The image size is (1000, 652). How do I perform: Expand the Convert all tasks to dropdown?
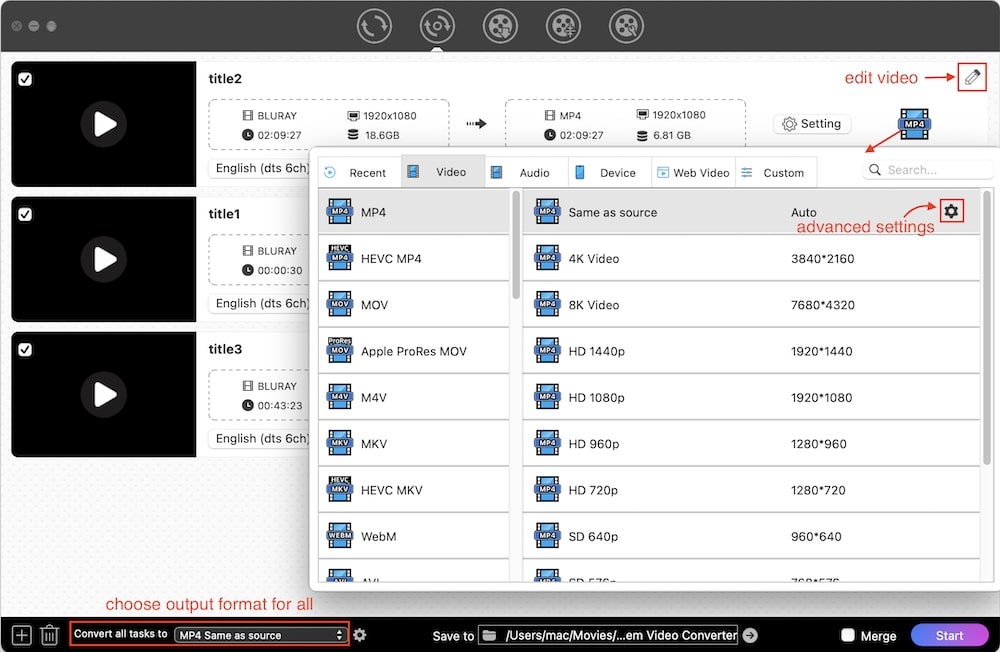pyautogui.click(x=260, y=635)
